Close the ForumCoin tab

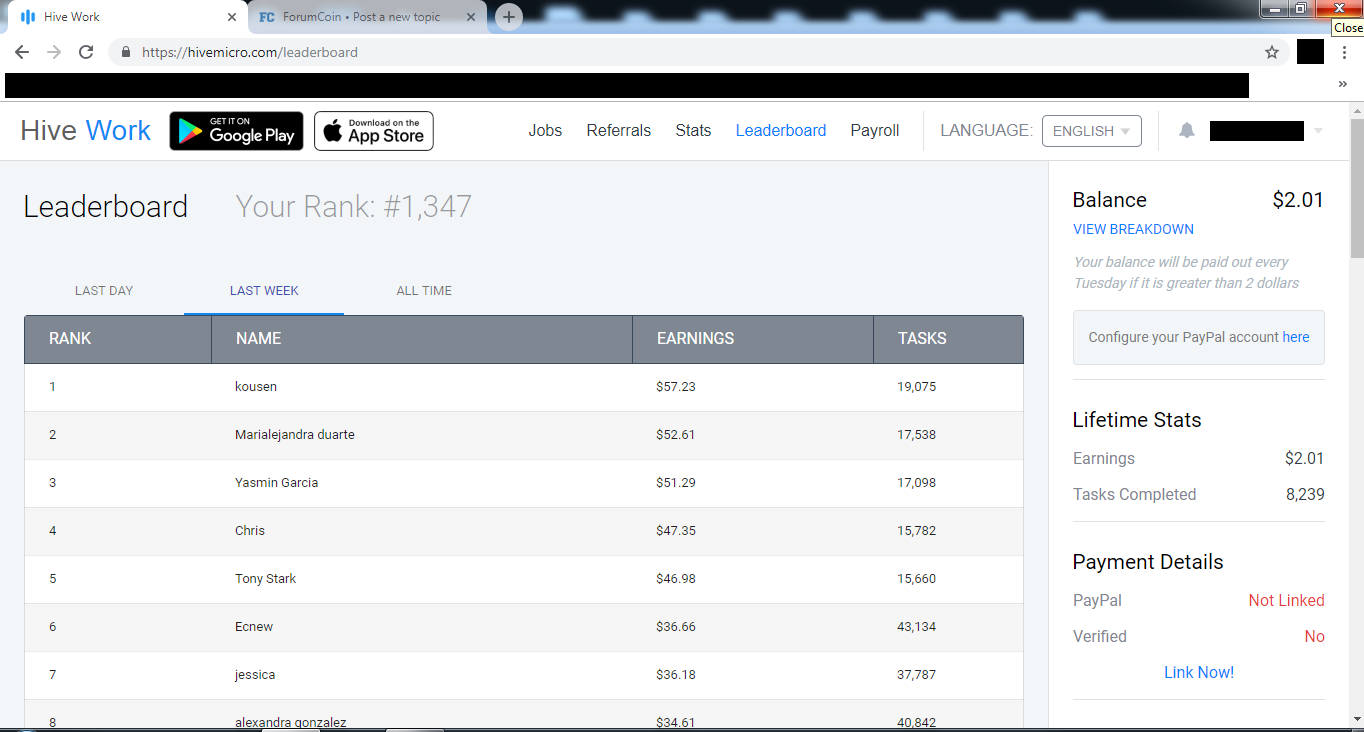[471, 17]
